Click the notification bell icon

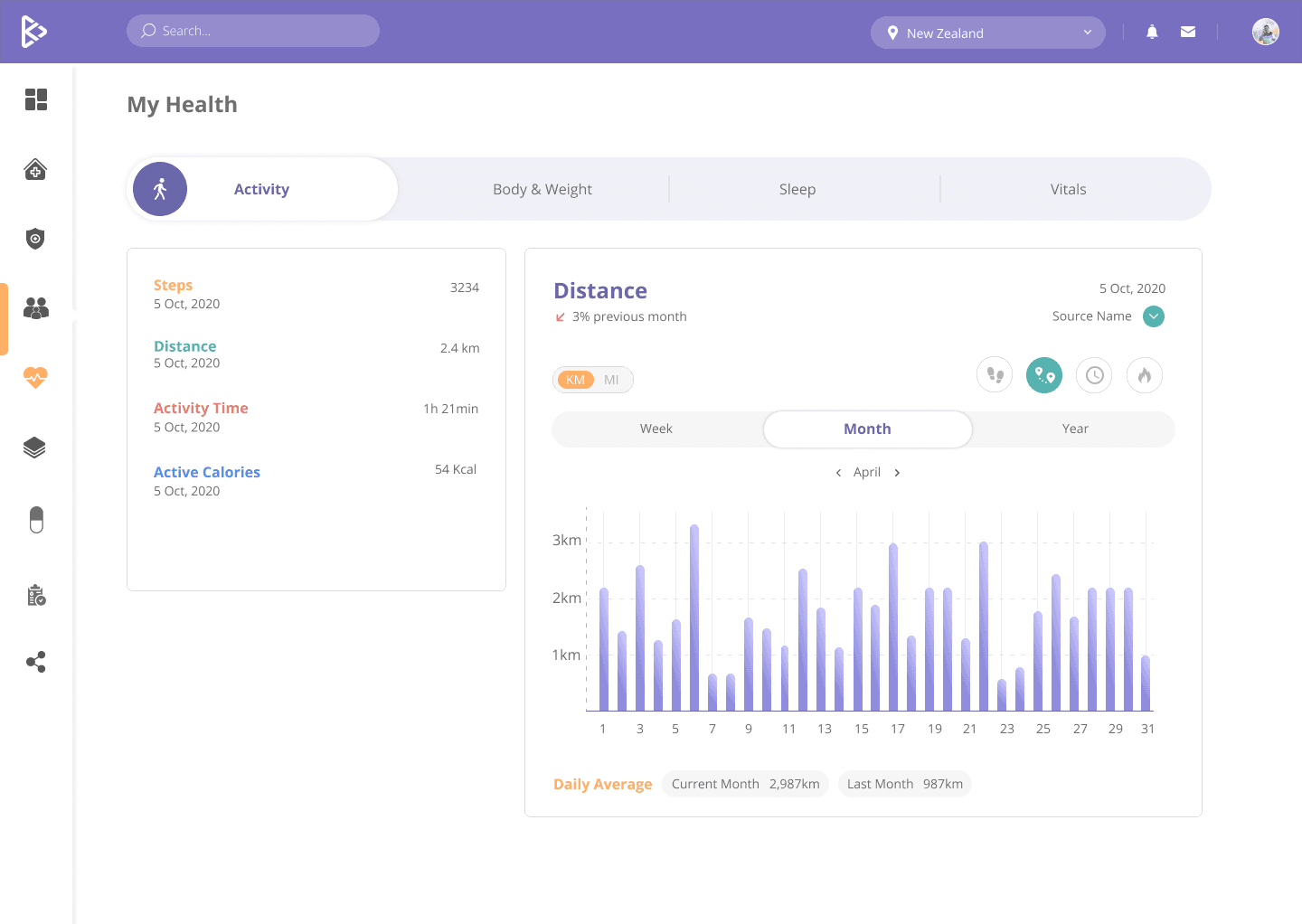1152,33
